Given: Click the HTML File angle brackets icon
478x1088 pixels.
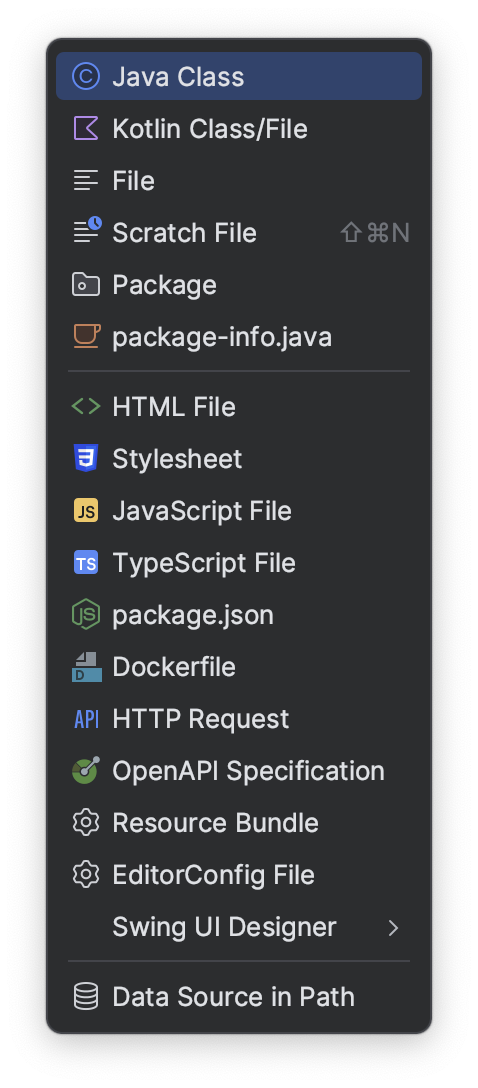Looking at the screenshot, I should (x=86, y=406).
